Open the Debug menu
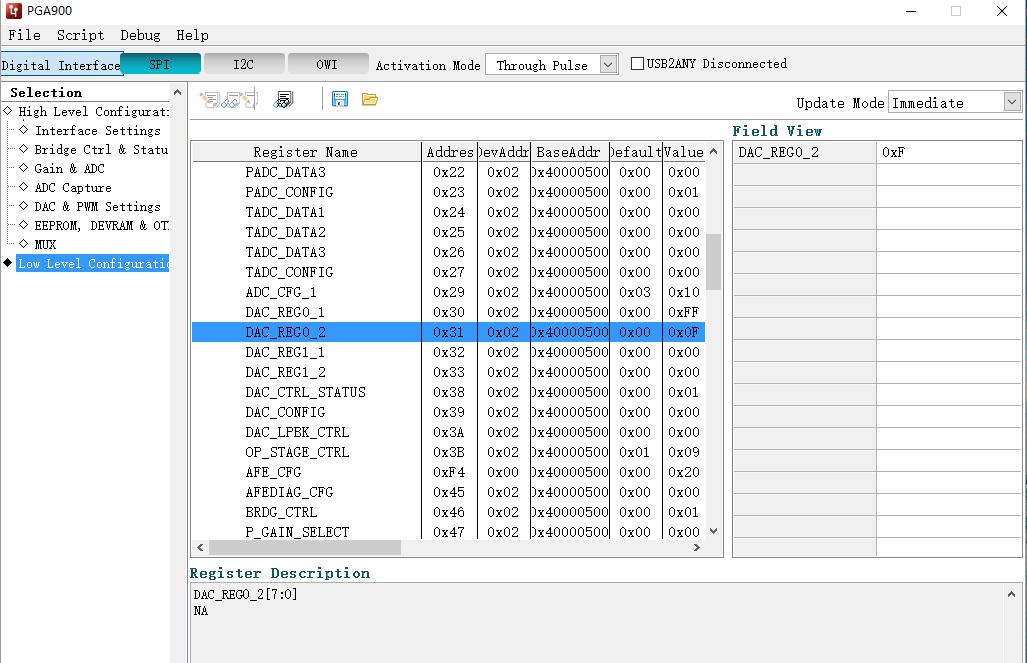 140,35
